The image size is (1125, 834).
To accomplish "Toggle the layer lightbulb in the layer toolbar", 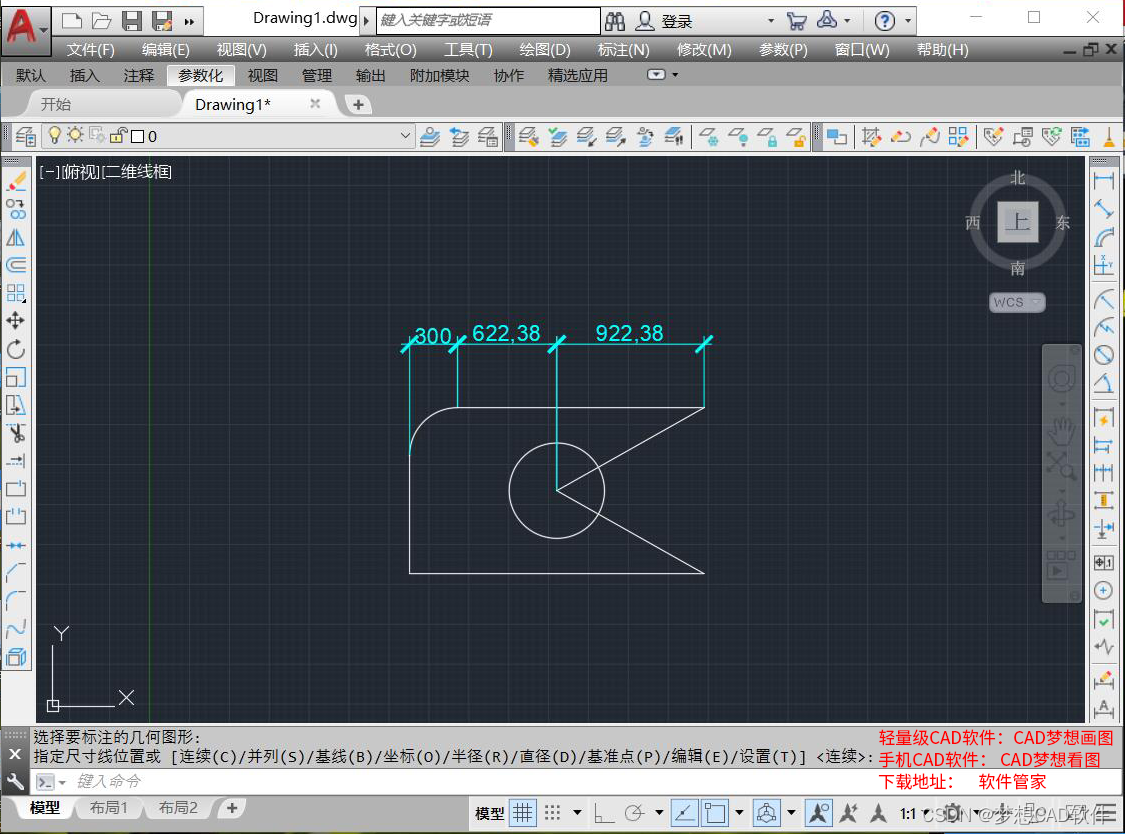I will coord(55,136).
